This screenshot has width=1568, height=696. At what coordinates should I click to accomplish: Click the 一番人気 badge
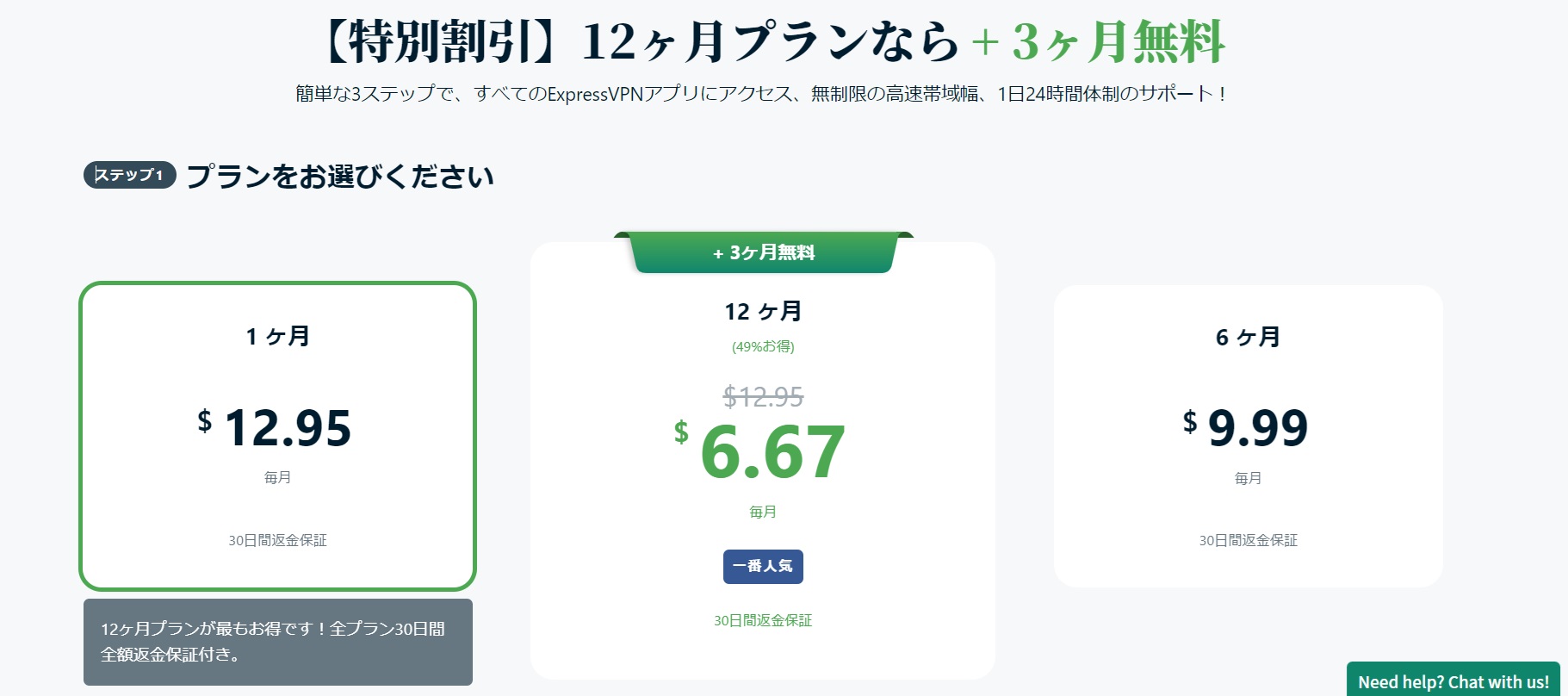(x=763, y=567)
